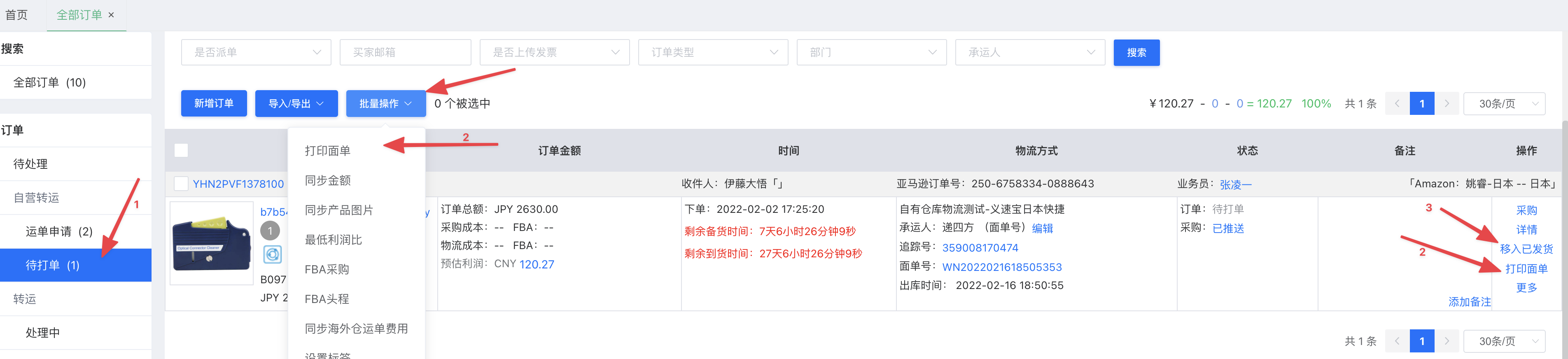Click previous page arrow in bottom pagination

[1397, 341]
